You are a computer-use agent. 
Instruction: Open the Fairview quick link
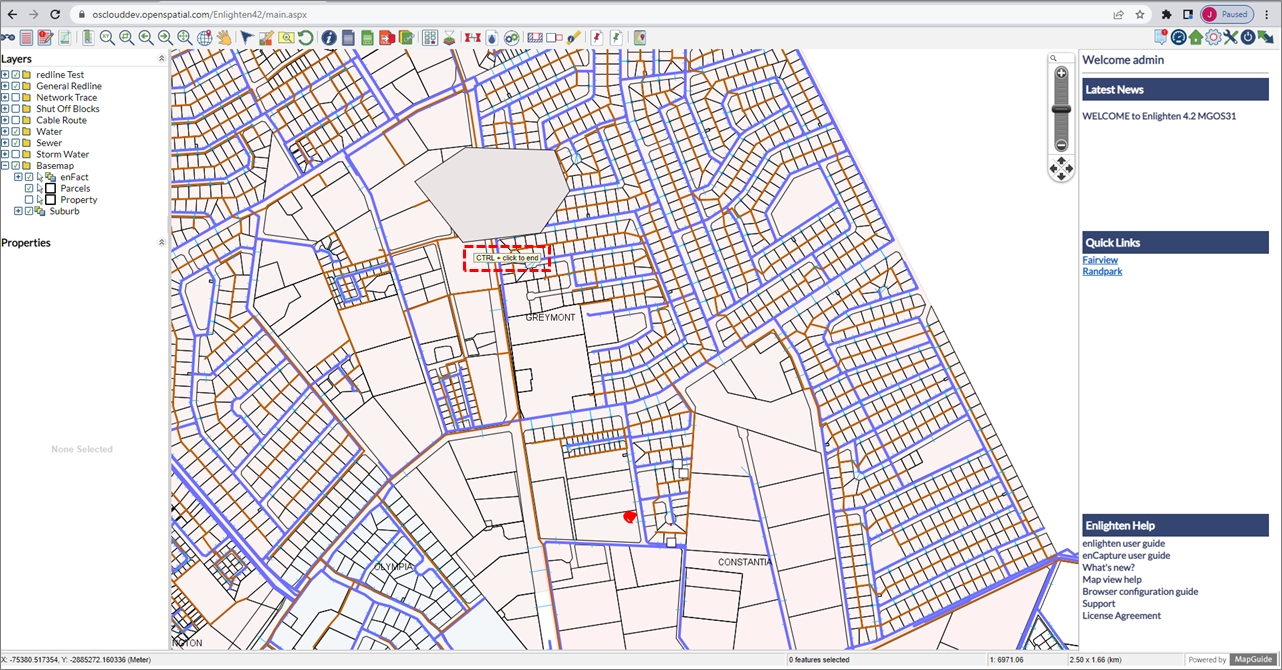(x=1100, y=260)
